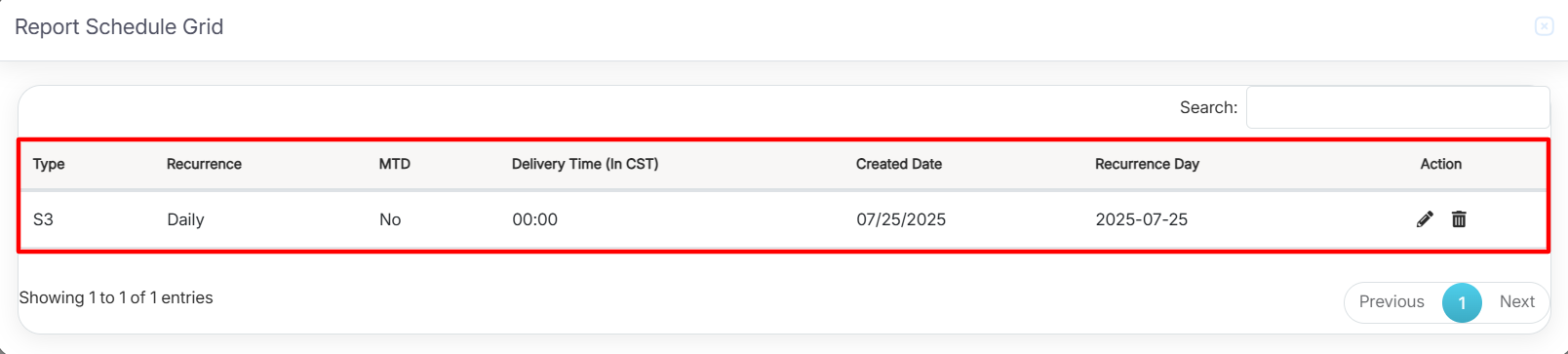Select the S3 cell in Type column

(43, 219)
